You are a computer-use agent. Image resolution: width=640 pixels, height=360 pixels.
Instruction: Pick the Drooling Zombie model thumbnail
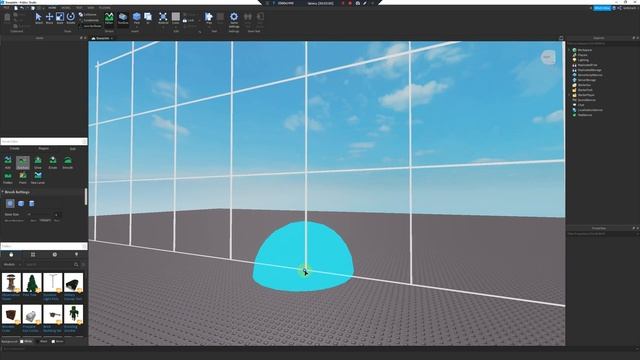pyautogui.click(x=73, y=314)
